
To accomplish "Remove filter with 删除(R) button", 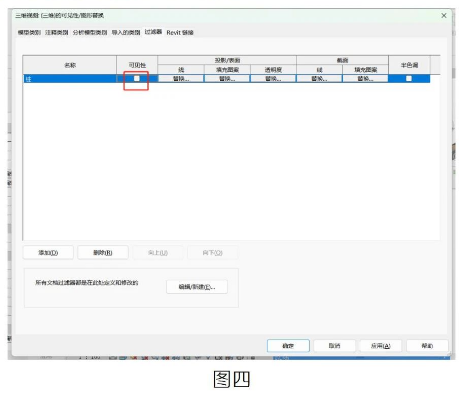I will [x=103, y=253].
